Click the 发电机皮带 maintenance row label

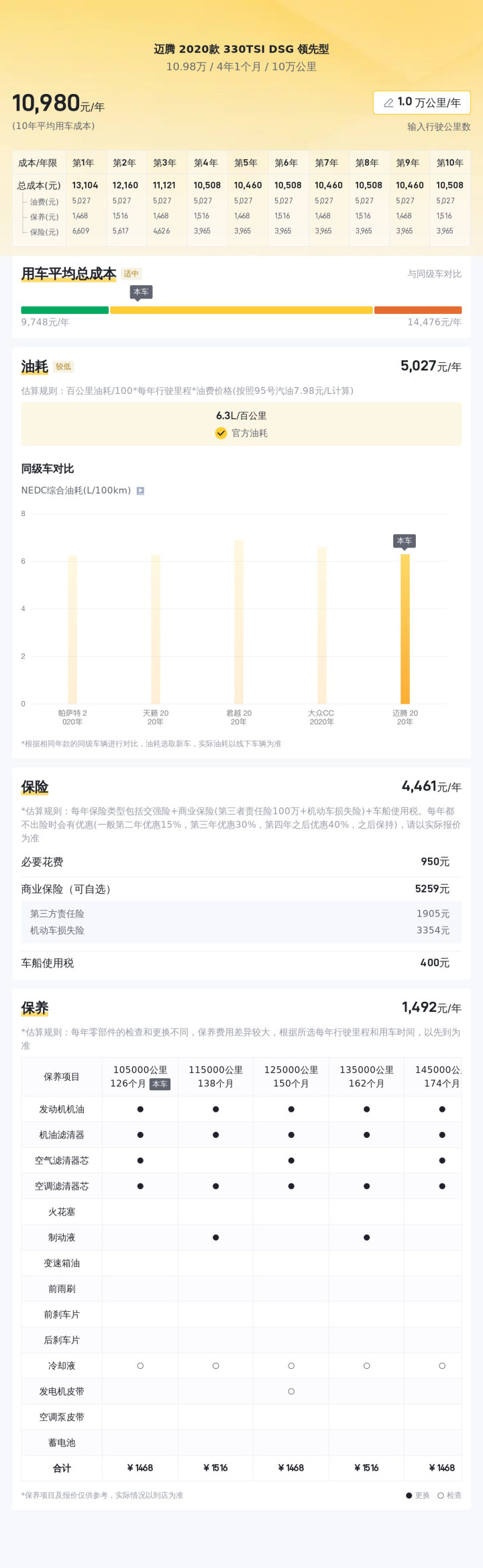[62, 1391]
